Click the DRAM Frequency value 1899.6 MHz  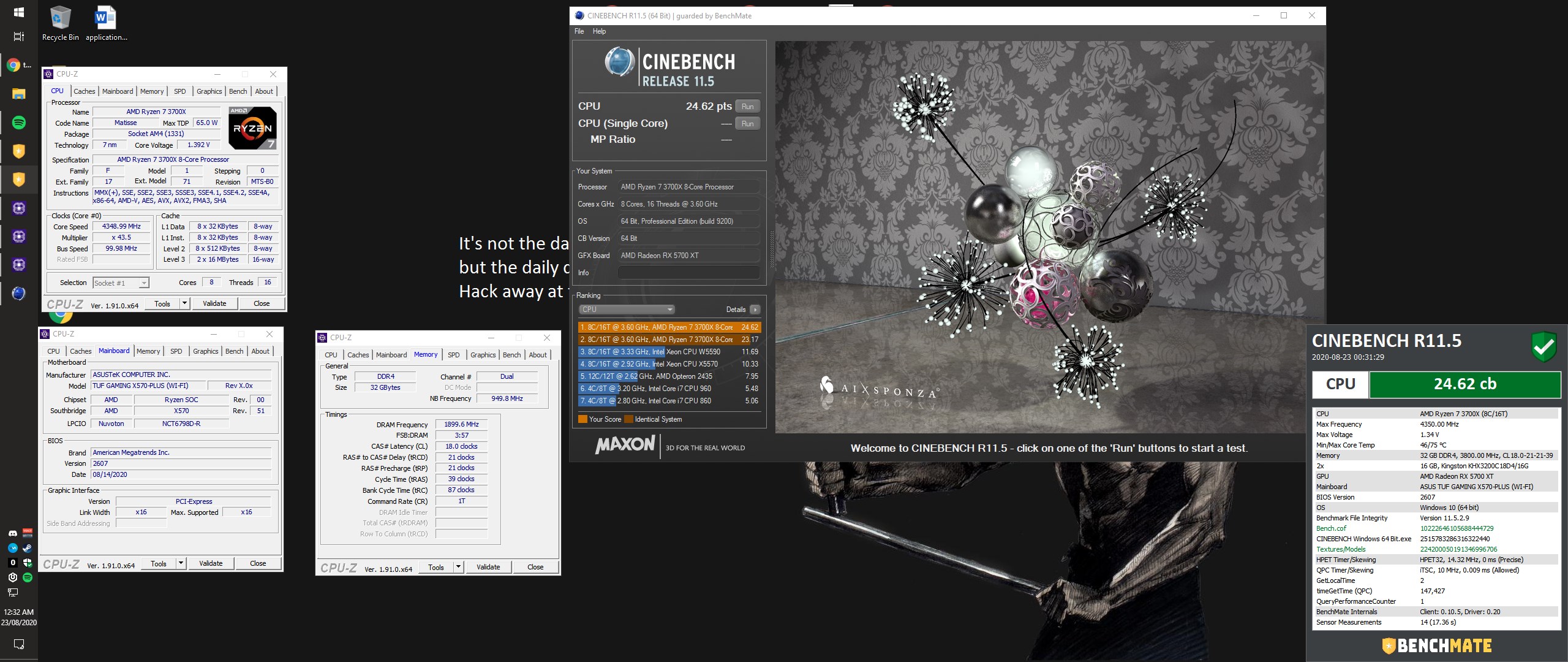coord(461,424)
